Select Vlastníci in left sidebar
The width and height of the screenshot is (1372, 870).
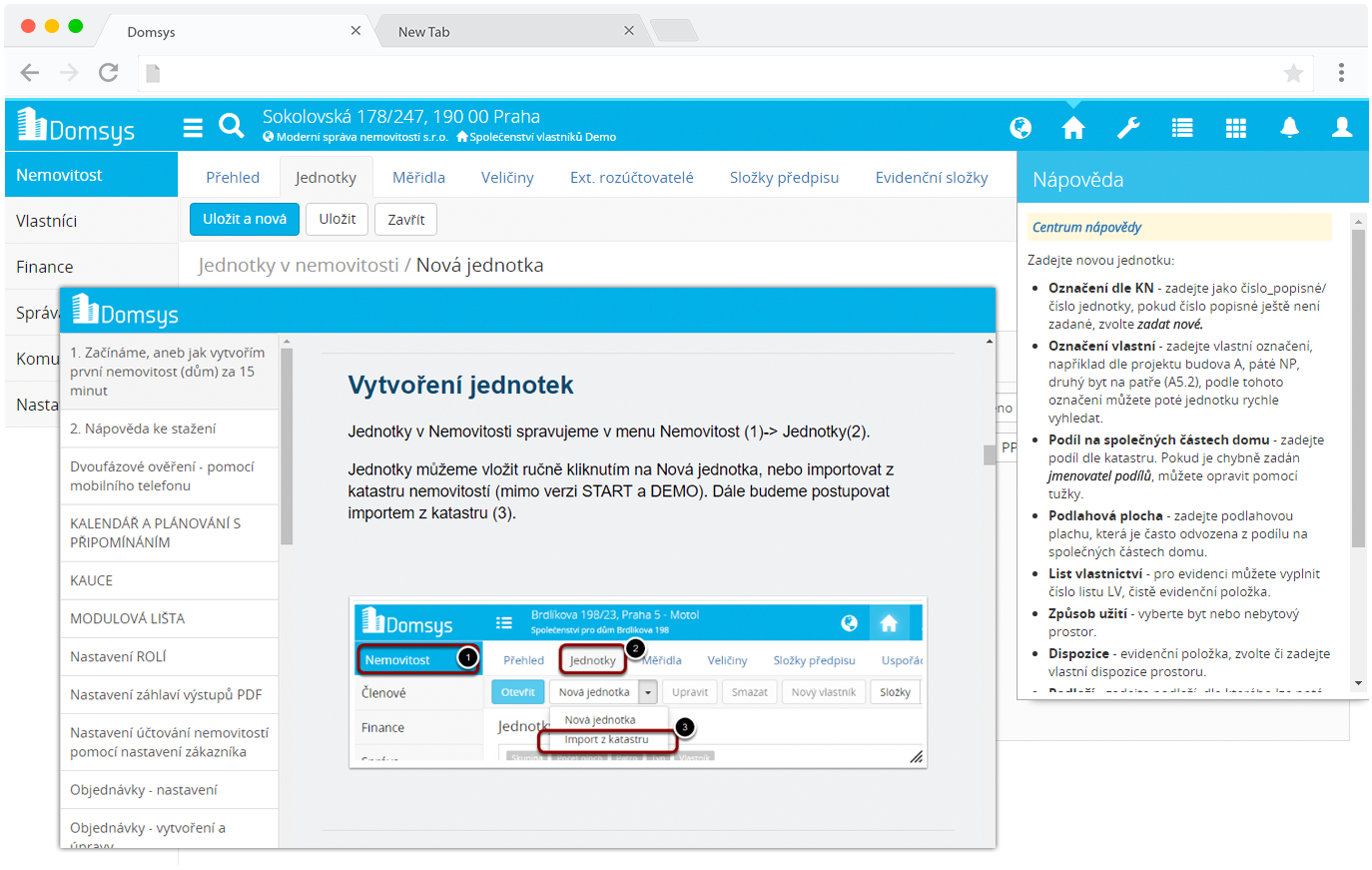pyautogui.click(x=91, y=221)
